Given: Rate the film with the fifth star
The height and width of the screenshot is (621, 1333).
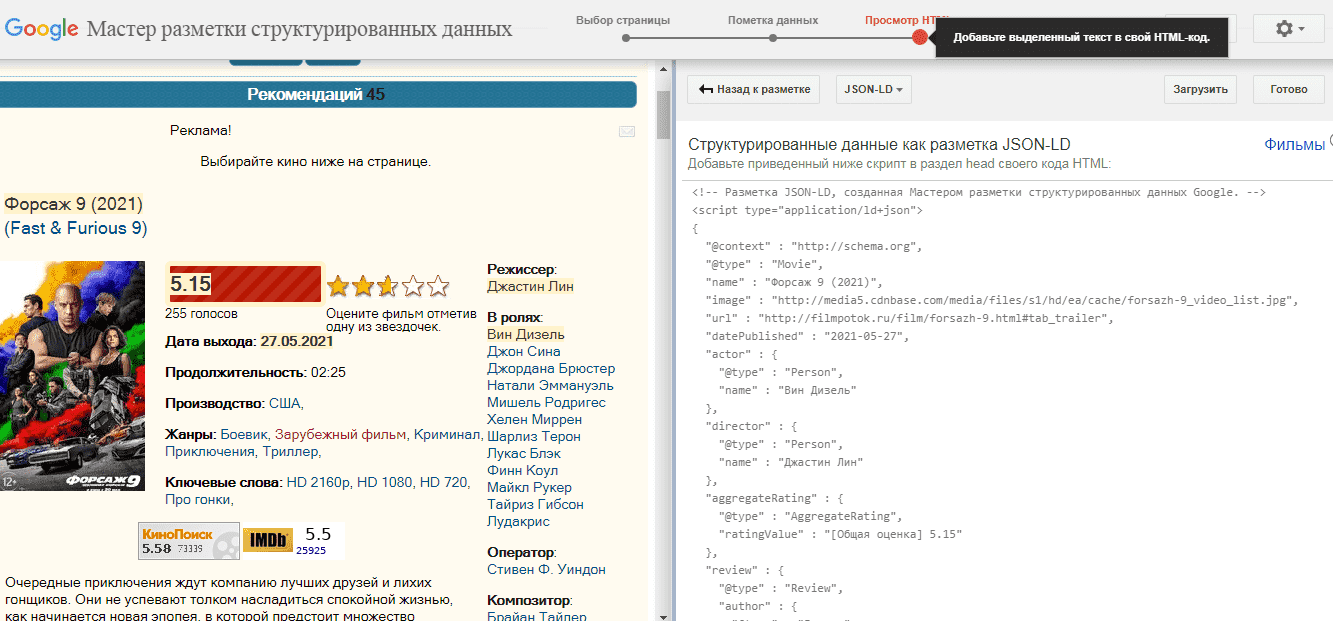Looking at the screenshot, I should pos(438,287).
